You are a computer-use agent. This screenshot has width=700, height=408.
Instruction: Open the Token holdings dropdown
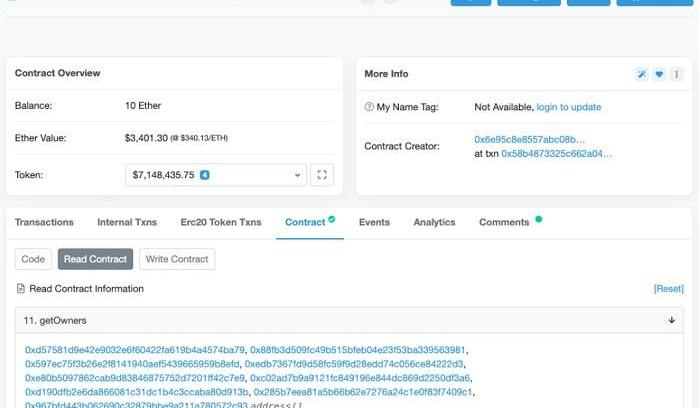[x=215, y=175]
